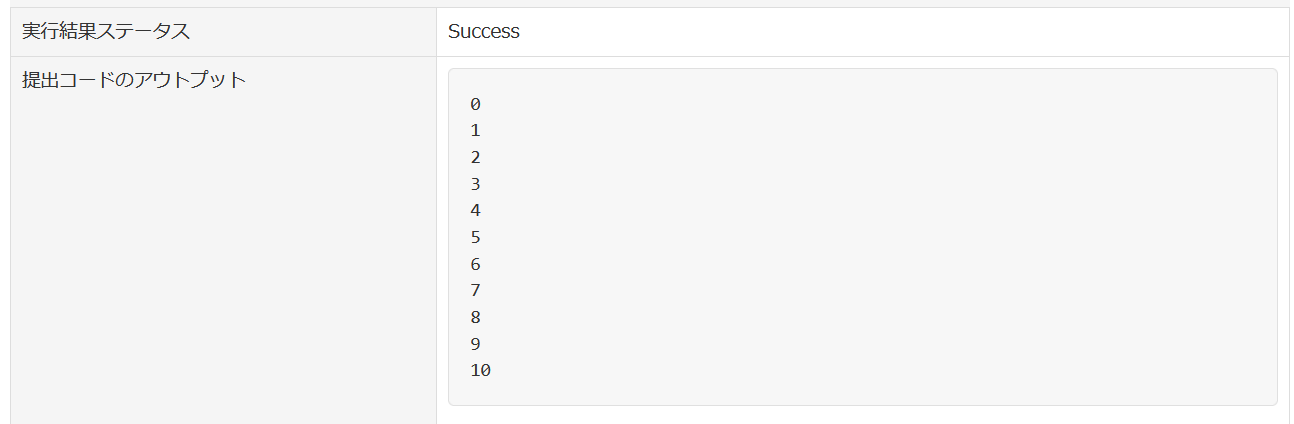The width and height of the screenshot is (1294, 424).
Task: Click output line showing 4
Action: click(x=475, y=210)
